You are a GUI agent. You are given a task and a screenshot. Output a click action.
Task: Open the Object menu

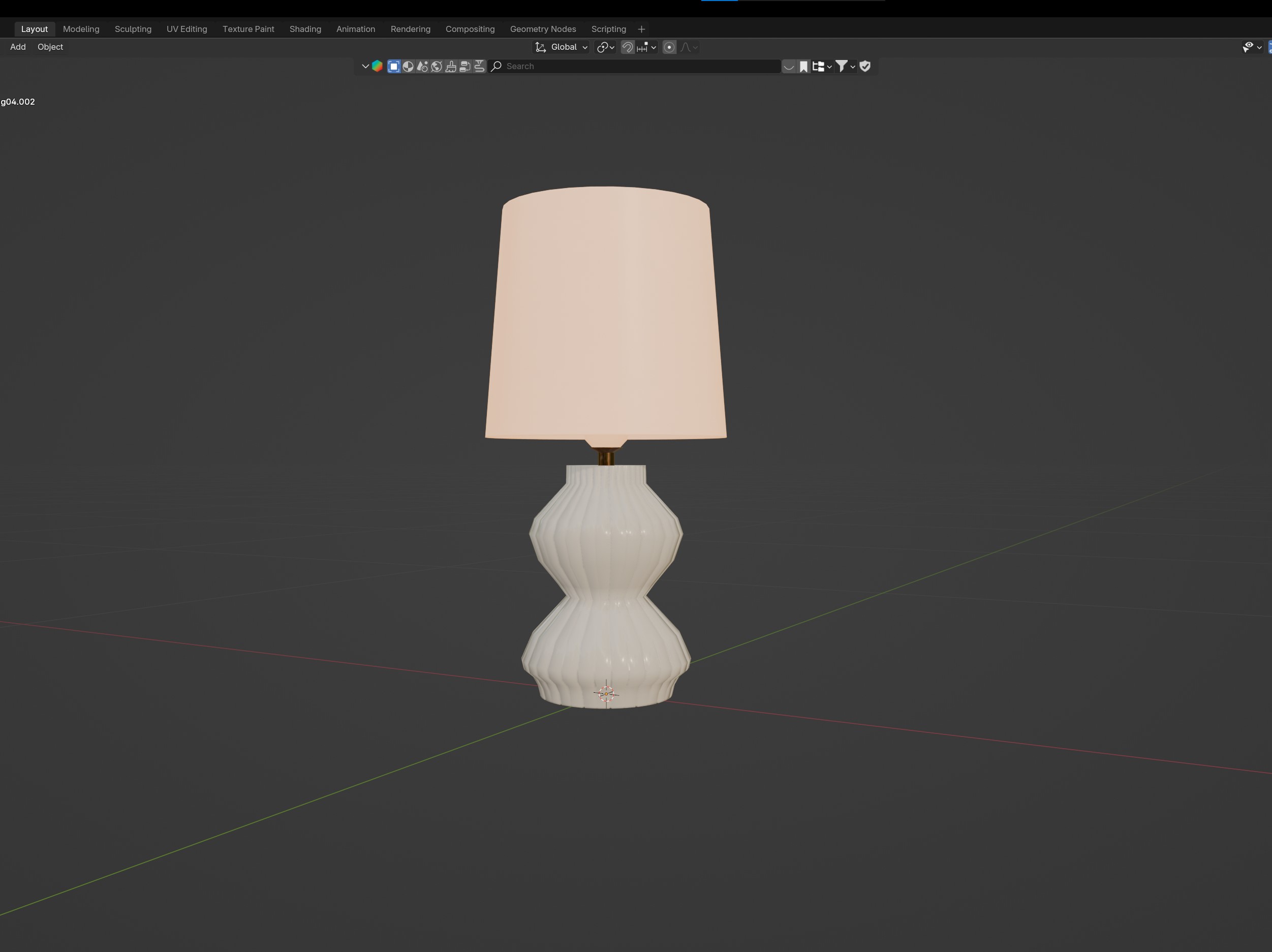(51, 47)
